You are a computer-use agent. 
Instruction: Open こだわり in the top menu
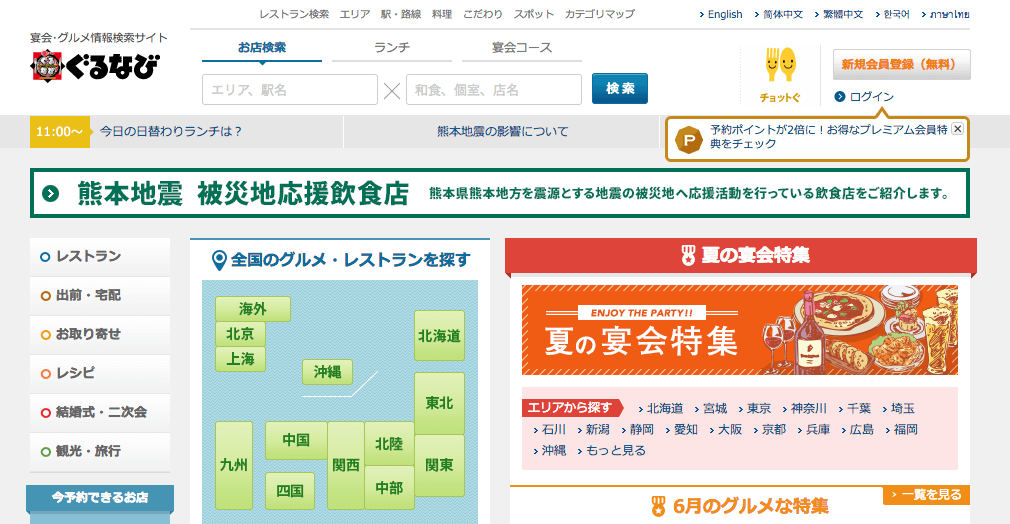pyautogui.click(x=482, y=14)
